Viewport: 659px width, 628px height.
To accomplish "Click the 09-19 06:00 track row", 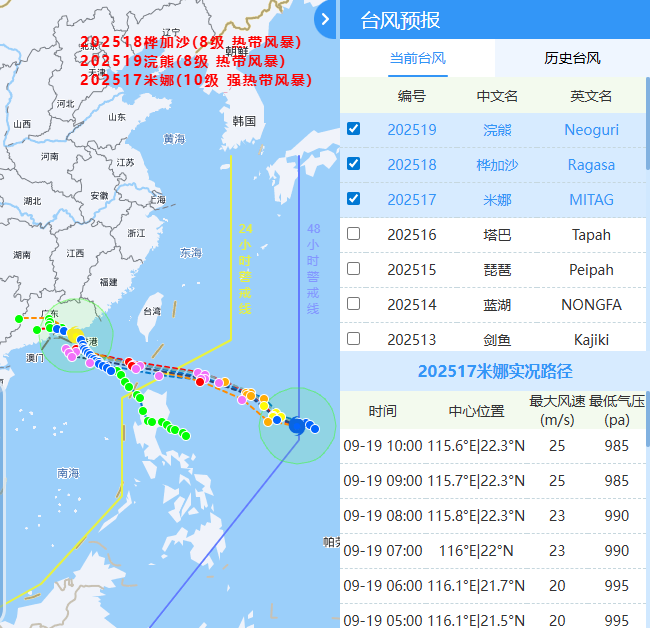I will point(493,586).
